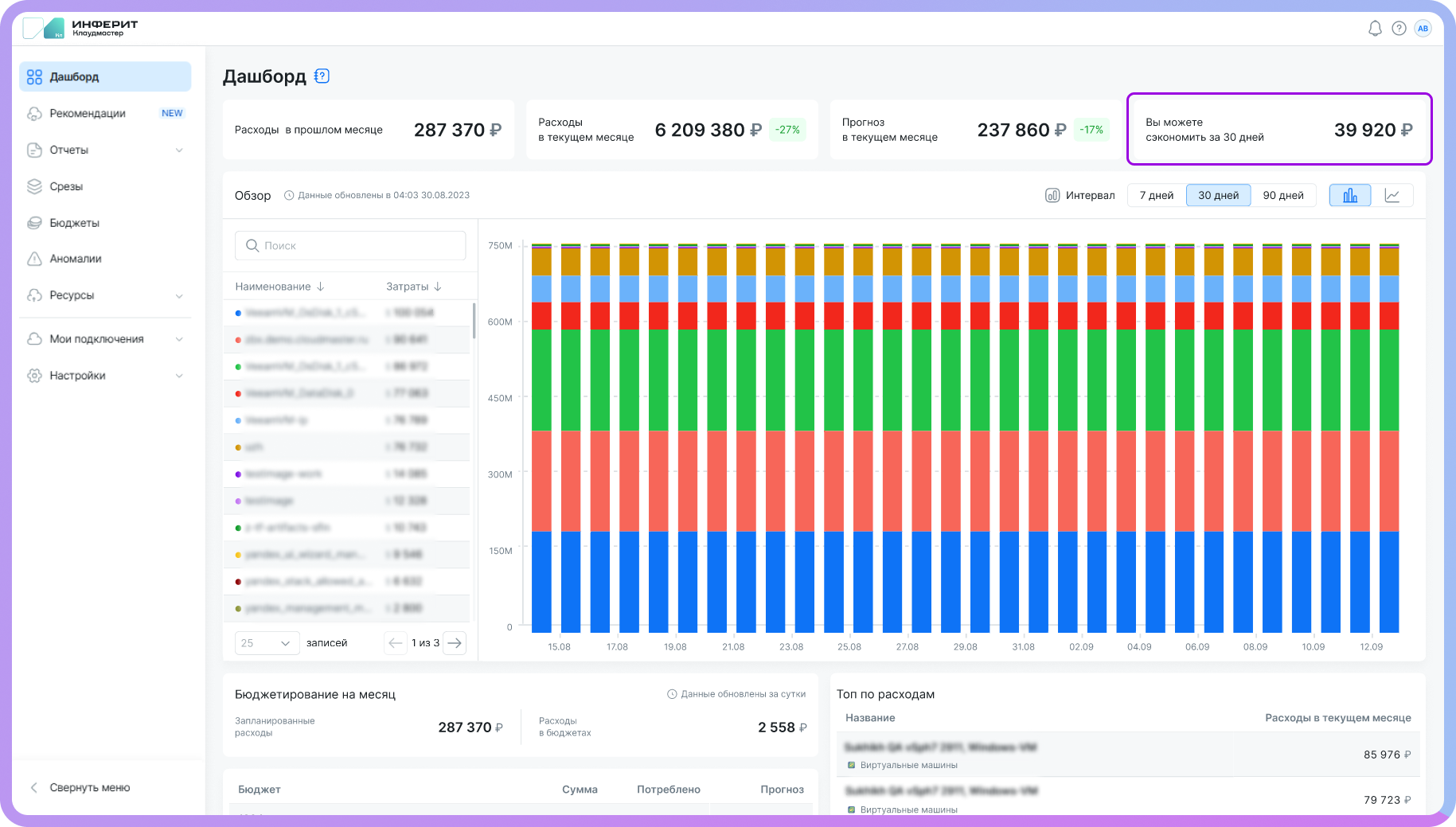Viewport: 1456px width, 827px height.
Task: Click the red segment of the 15.08 bar
Action: (542, 316)
